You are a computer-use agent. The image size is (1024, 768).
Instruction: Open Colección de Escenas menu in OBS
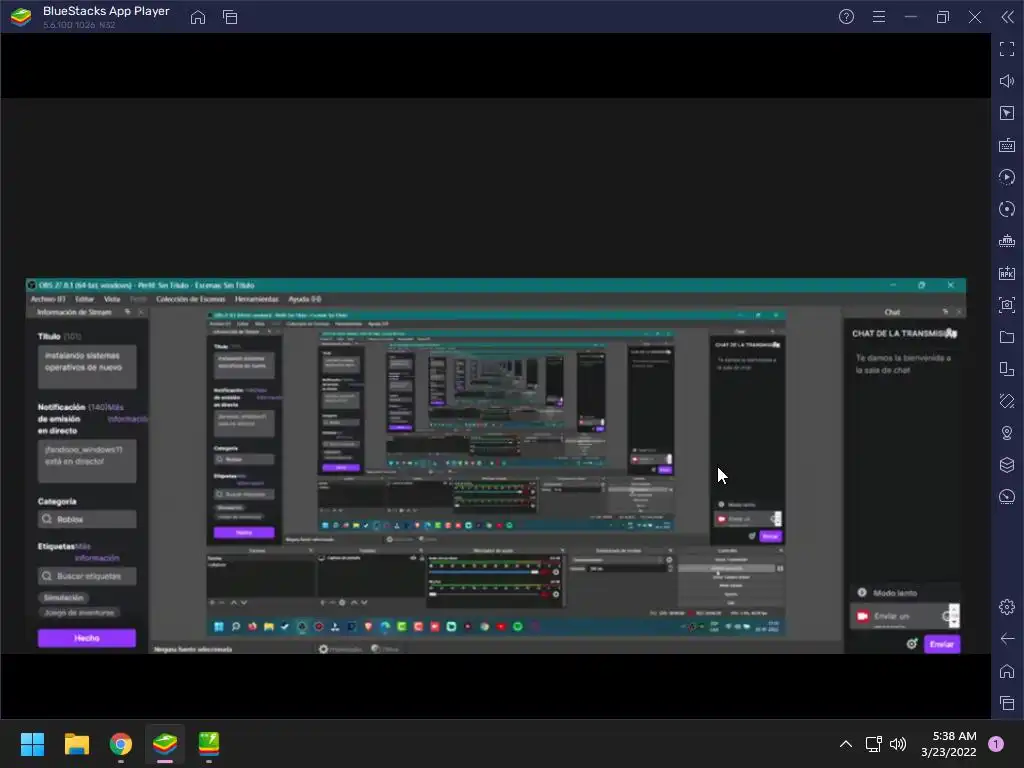190,299
